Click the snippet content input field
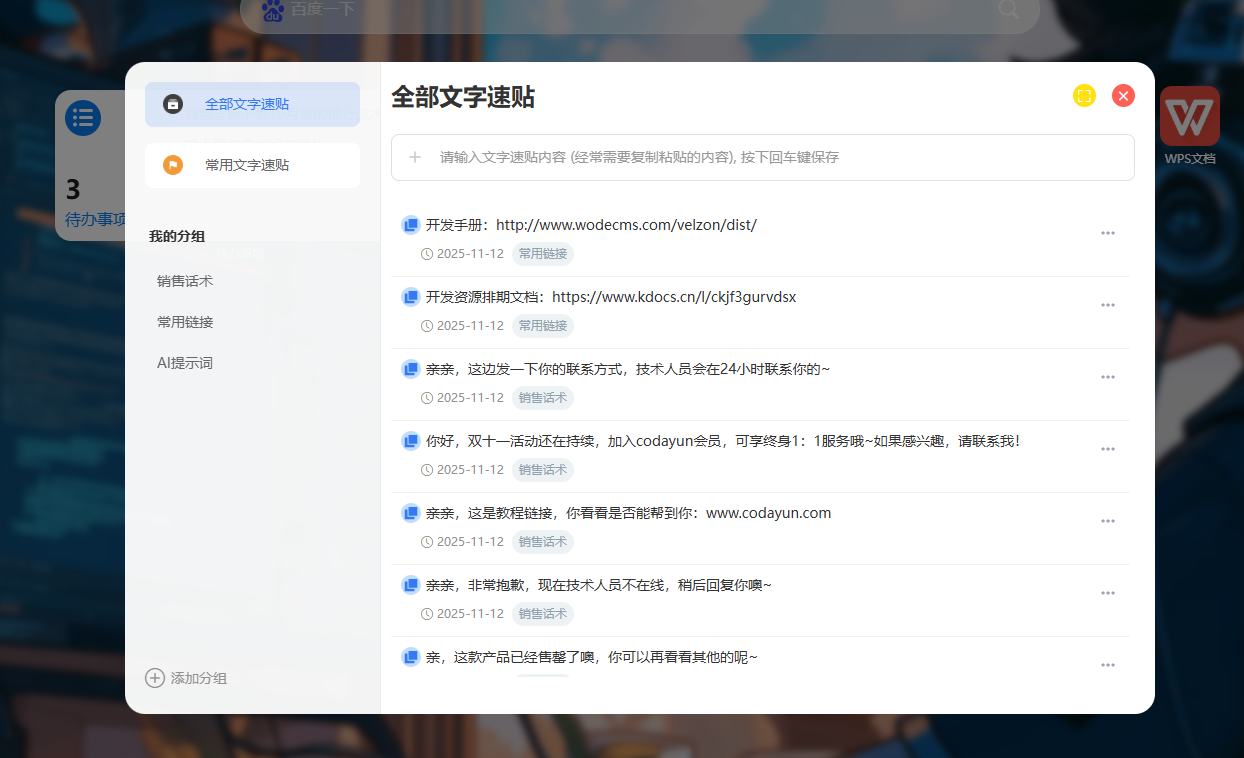 click(780, 157)
